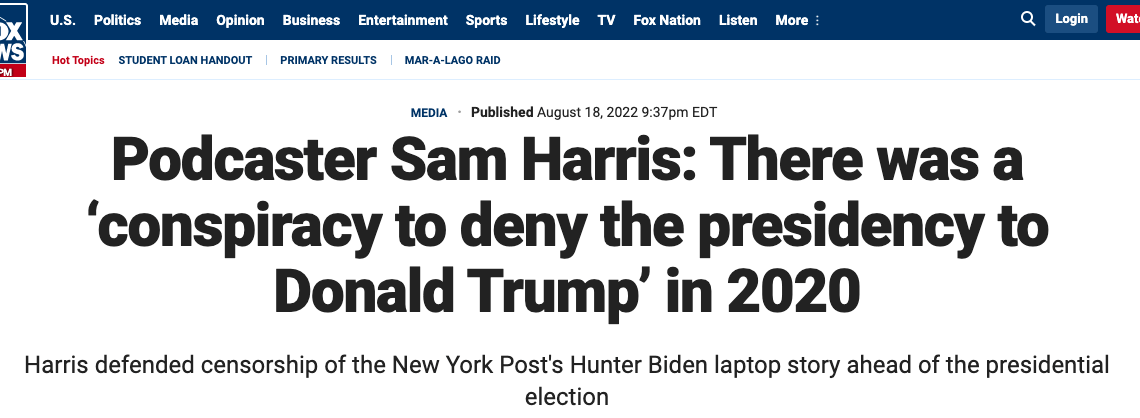Go to the Politics section
This screenshot has width=1140, height=418.
point(117,20)
